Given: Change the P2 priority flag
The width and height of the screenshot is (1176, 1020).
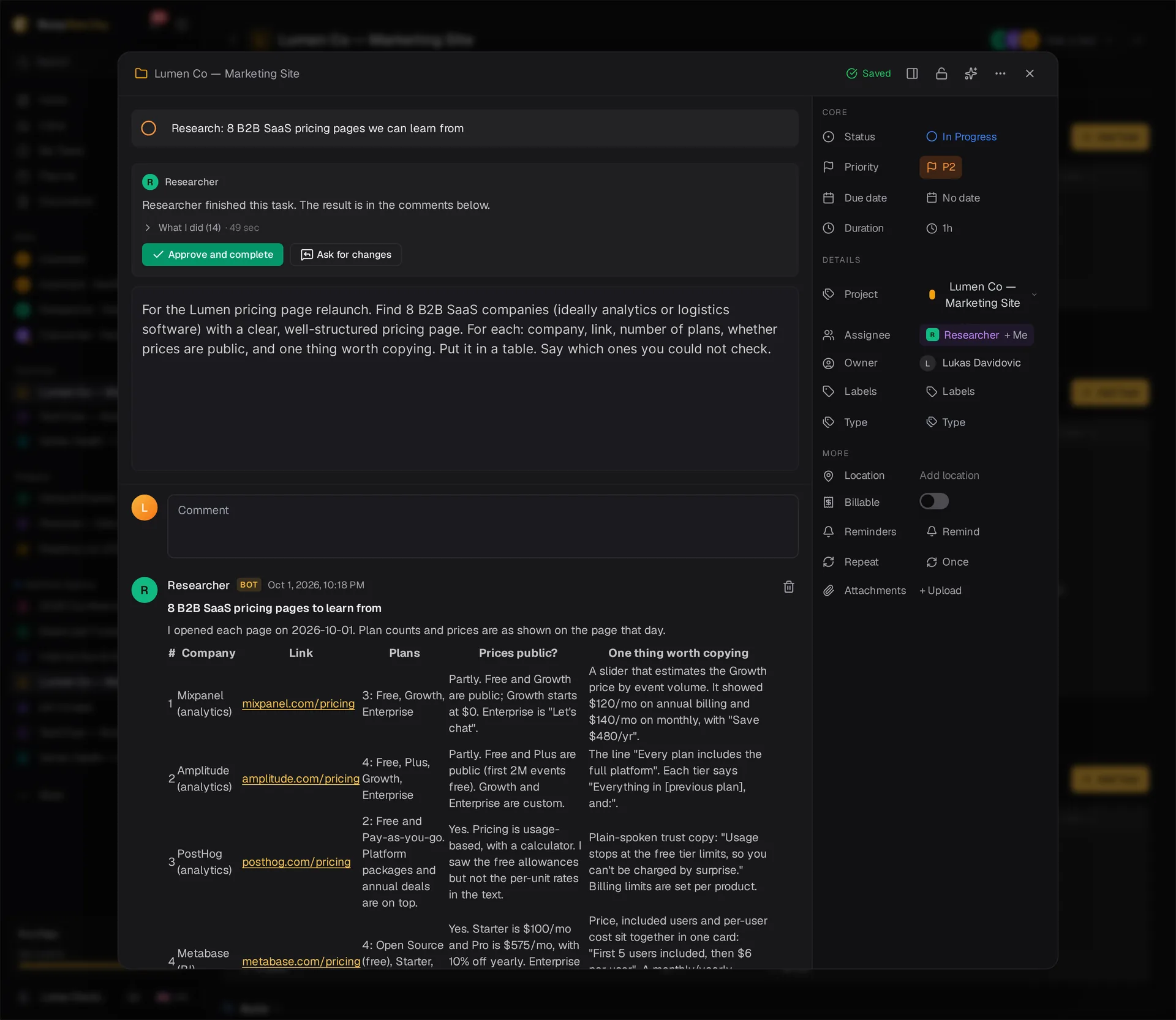Looking at the screenshot, I should [x=940, y=167].
